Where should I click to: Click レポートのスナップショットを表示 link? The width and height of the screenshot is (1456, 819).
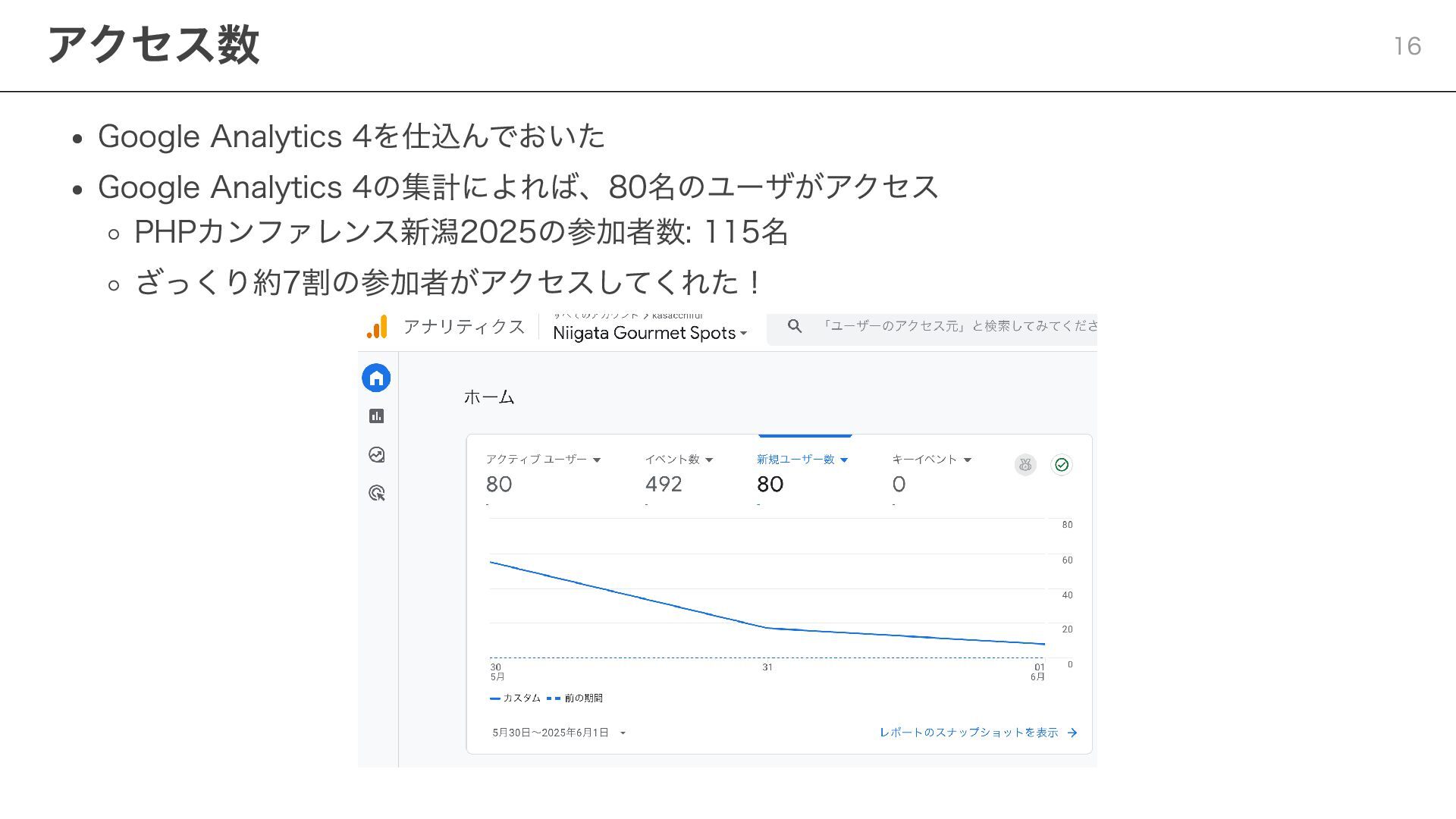968,733
